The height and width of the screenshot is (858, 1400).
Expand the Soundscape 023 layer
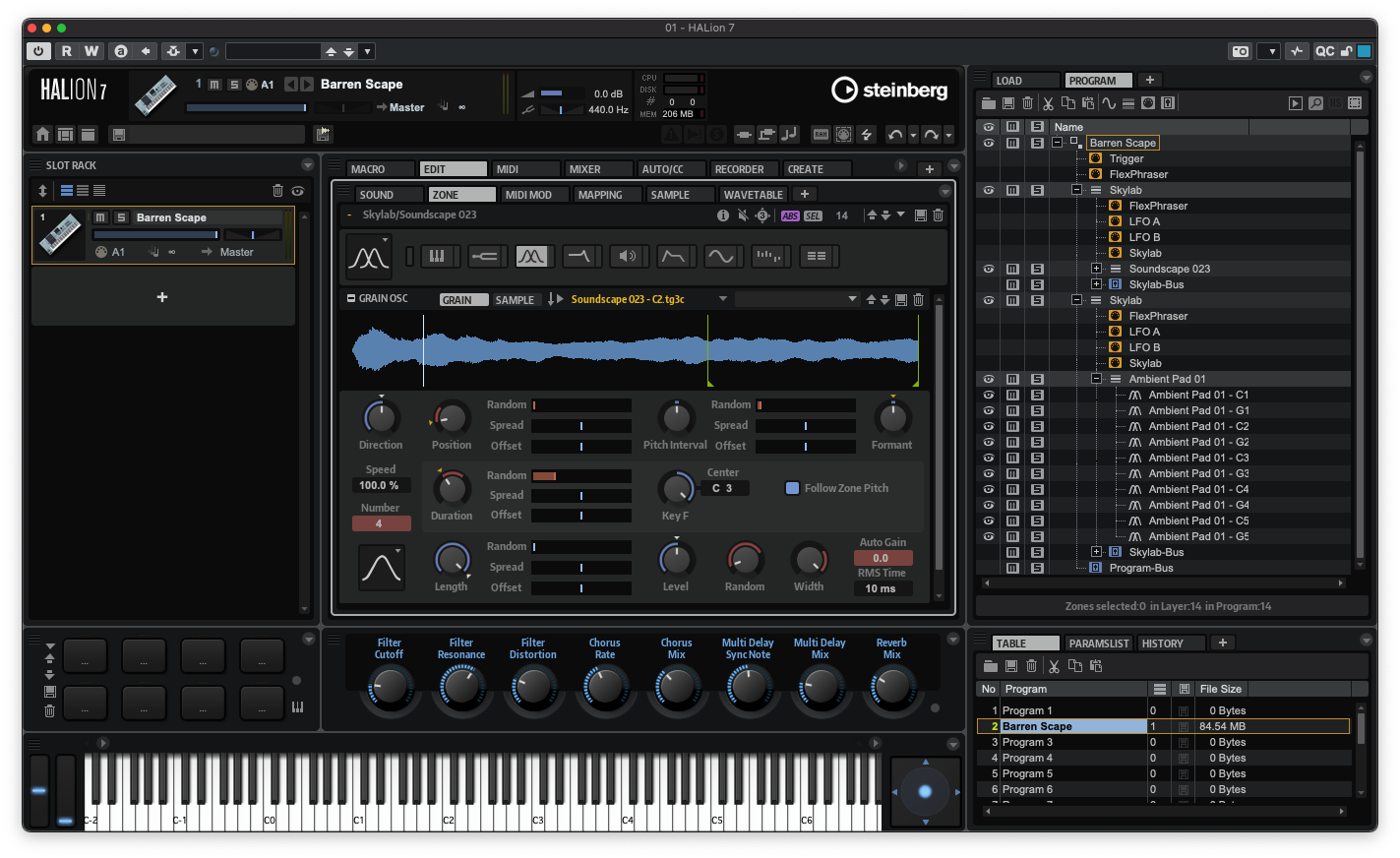[1096, 269]
